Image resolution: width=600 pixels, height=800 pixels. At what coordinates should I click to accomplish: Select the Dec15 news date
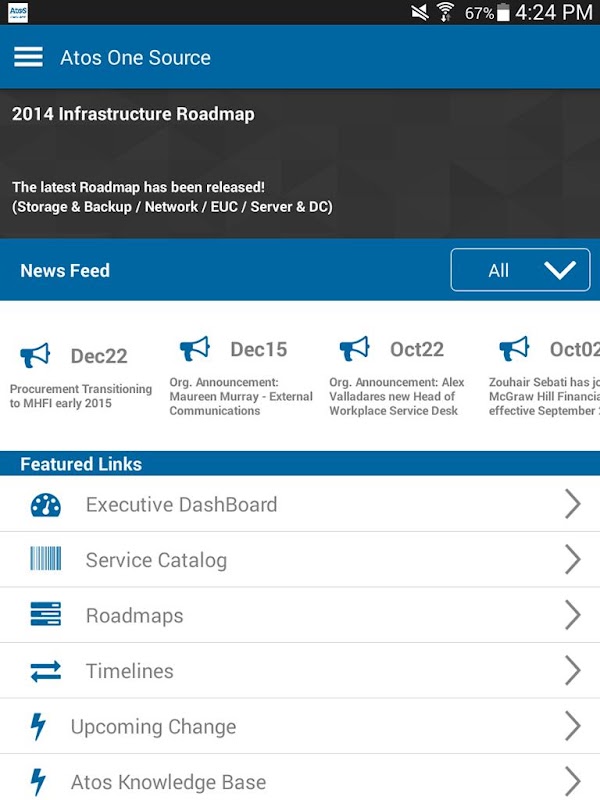click(x=259, y=349)
